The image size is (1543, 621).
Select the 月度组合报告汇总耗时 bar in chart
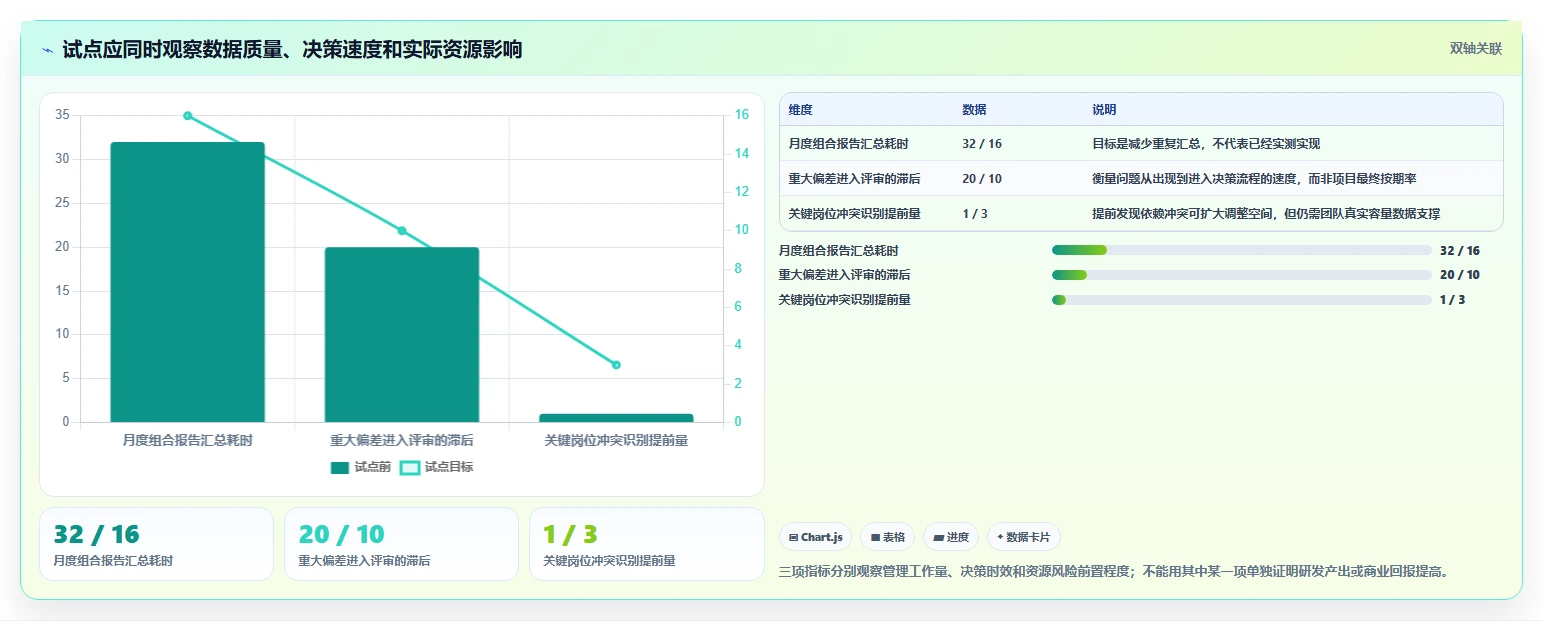(187, 282)
